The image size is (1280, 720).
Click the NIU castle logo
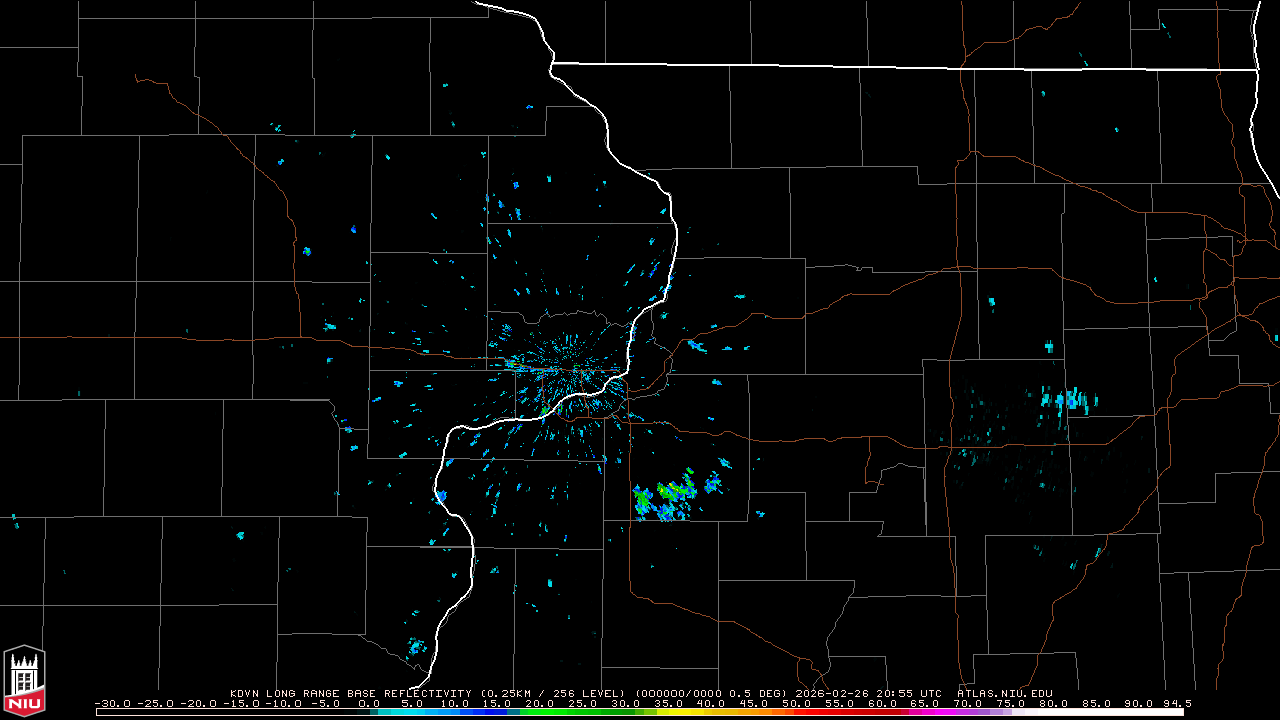pos(24,680)
